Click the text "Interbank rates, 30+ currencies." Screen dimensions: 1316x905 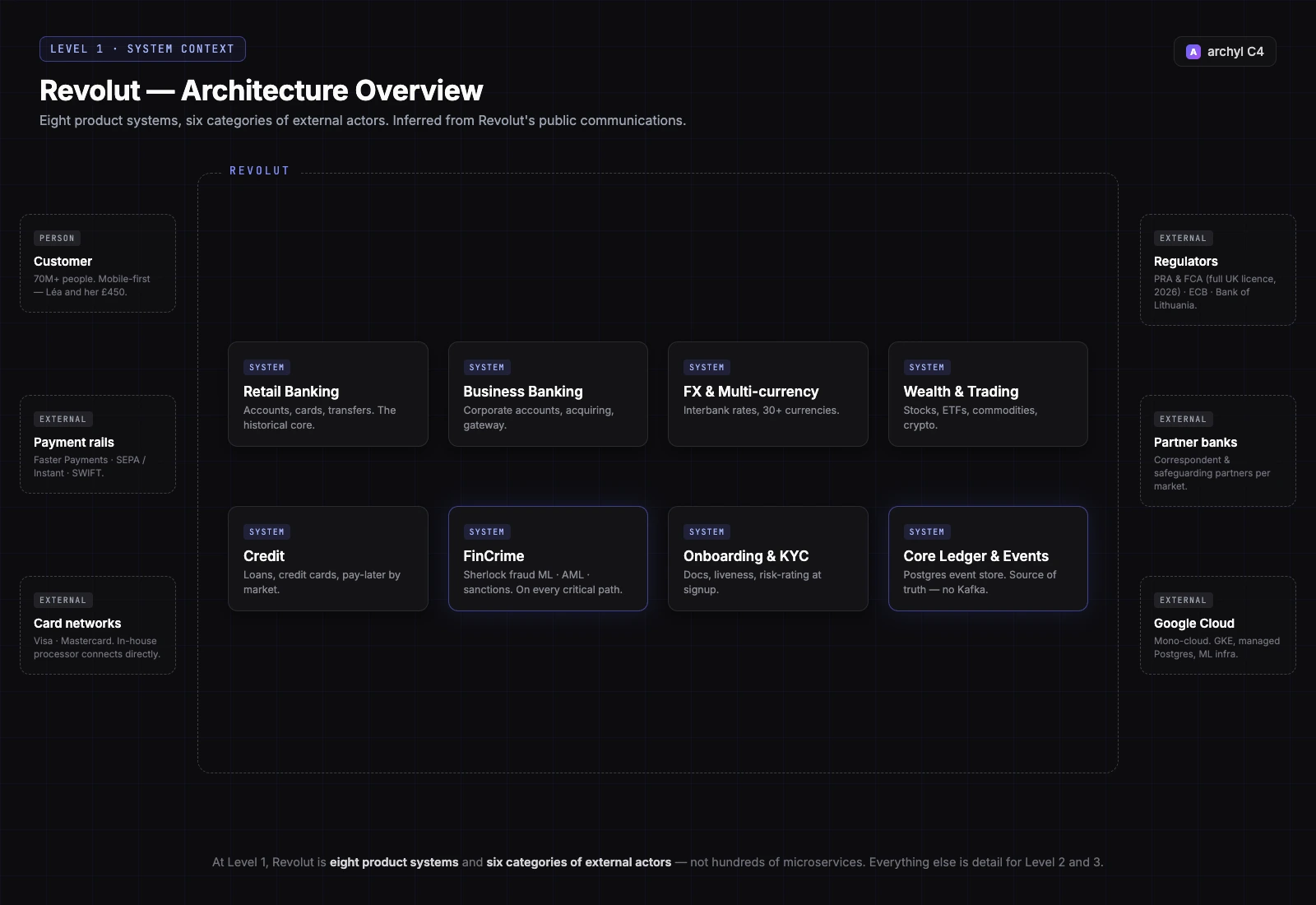(762, 411)
